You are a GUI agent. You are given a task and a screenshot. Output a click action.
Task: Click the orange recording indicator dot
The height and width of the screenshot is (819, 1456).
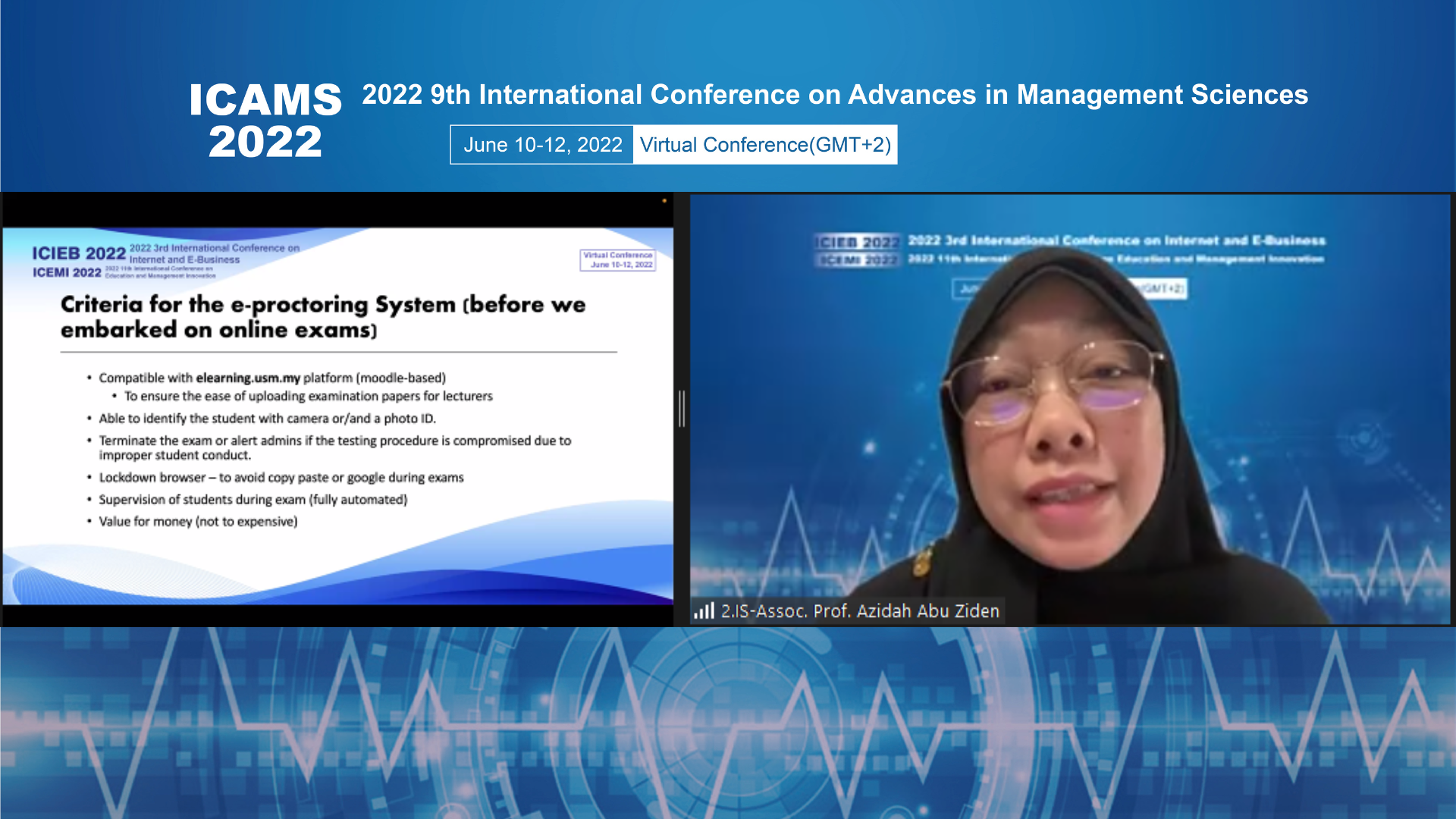click(x=664, y=202)
